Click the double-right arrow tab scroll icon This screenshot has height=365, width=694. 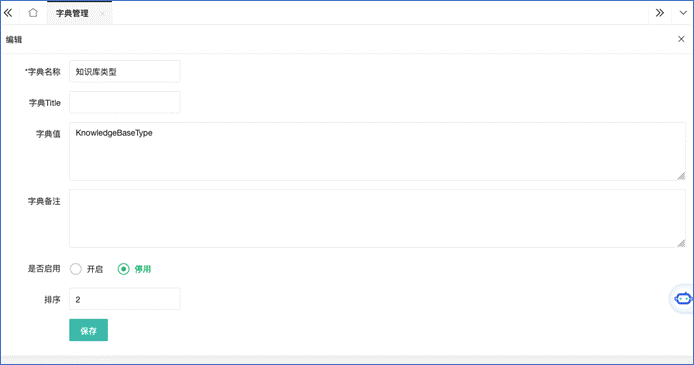pyautogui.click(x=659, y=13)
